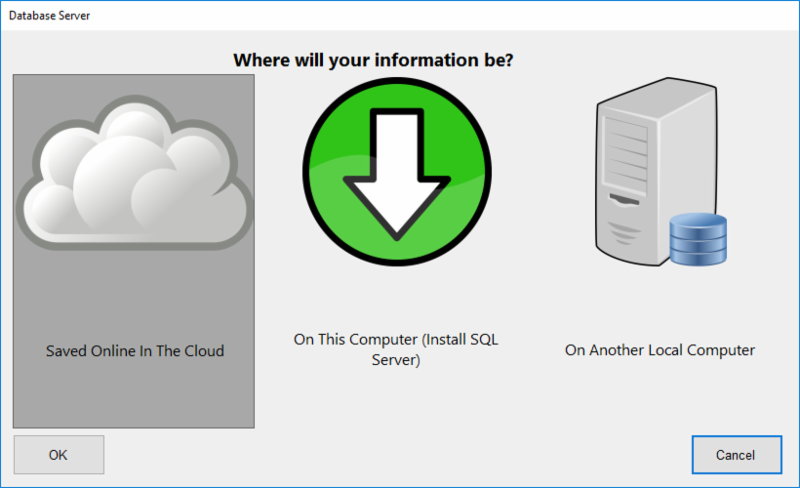Click the "Where will your information be?" heading
The height and width of the screenshot is (488, 800).
click(x=374, y=61)
